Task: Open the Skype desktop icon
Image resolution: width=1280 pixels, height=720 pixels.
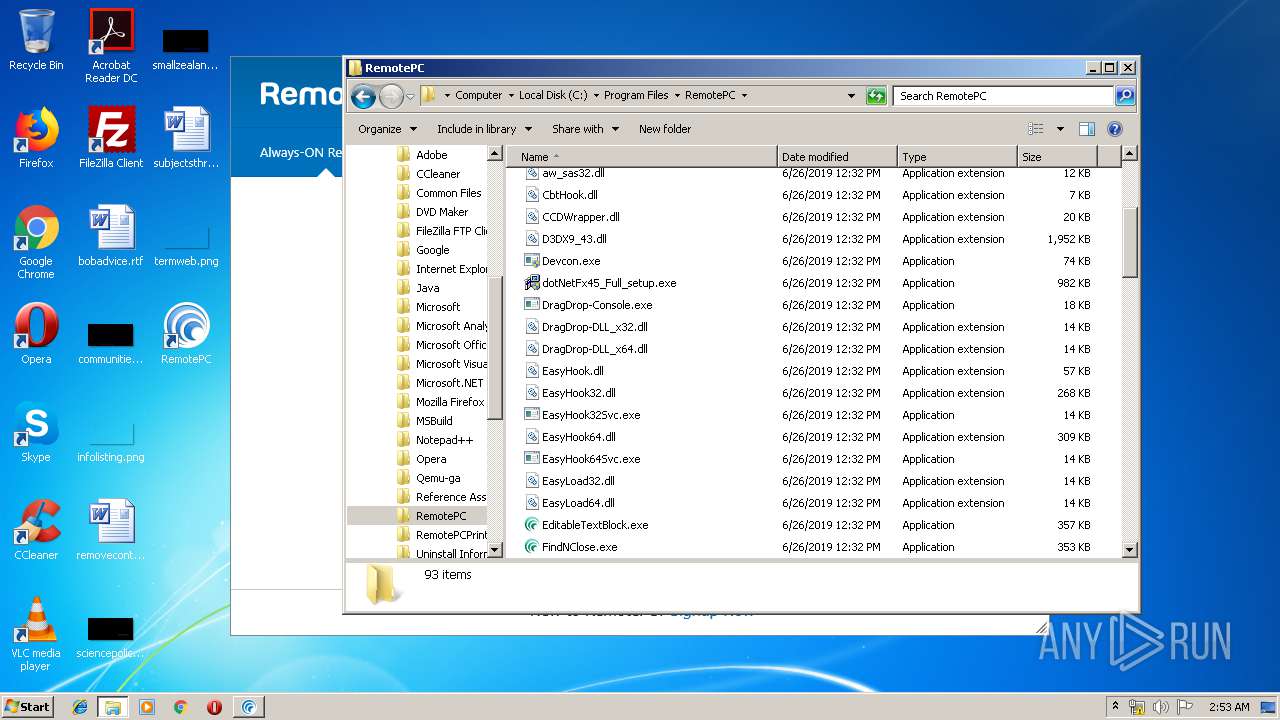Action: [x=36, y=432]
